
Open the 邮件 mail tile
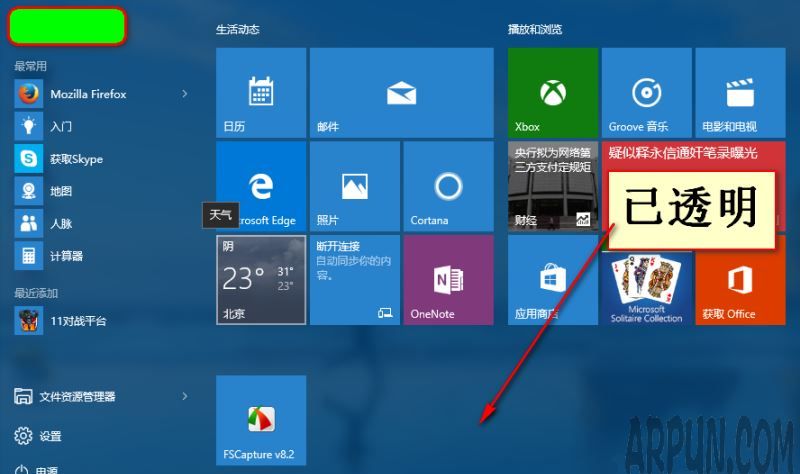402,92
